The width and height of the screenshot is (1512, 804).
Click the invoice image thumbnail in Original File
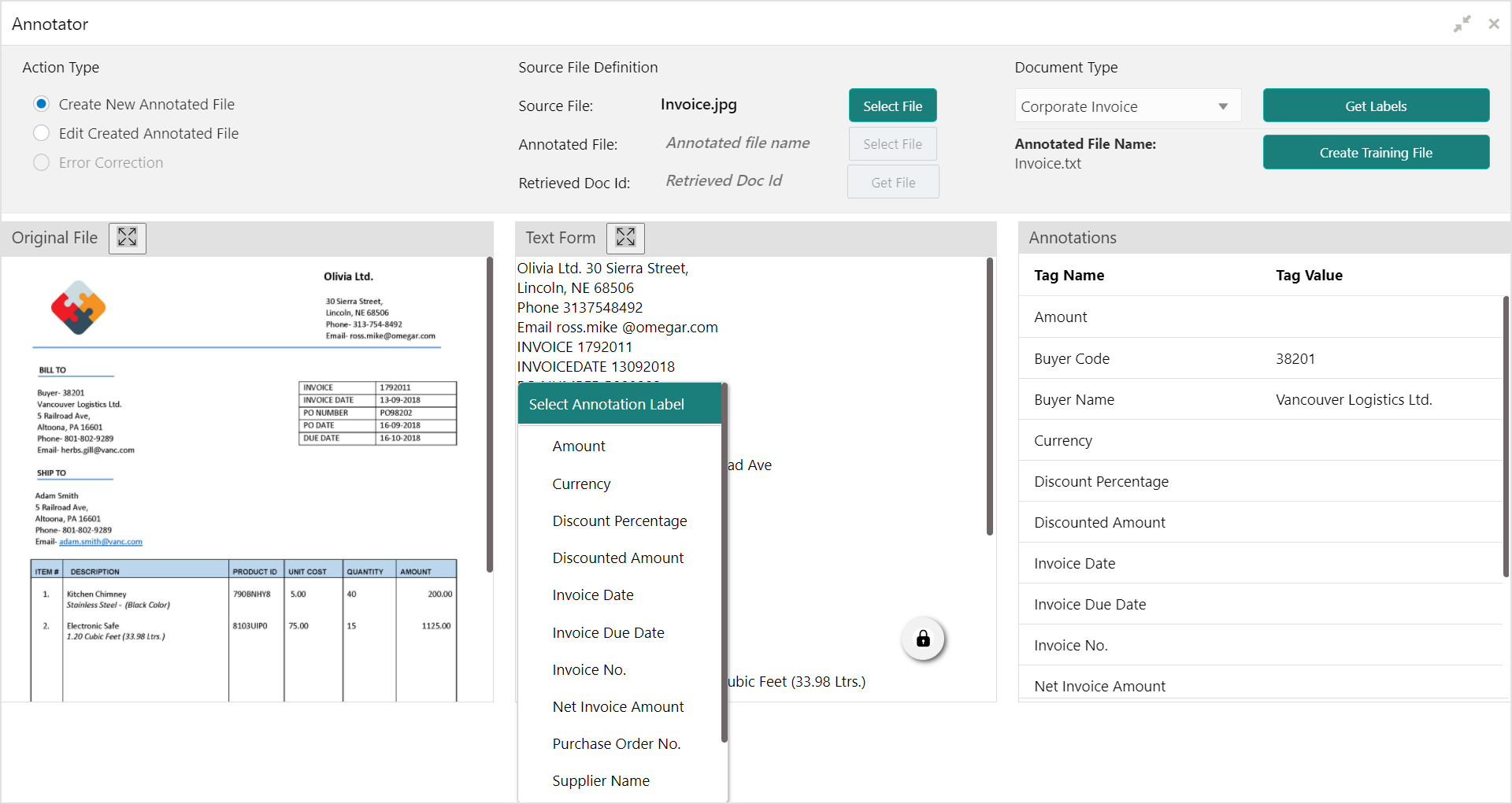[246, 479]
